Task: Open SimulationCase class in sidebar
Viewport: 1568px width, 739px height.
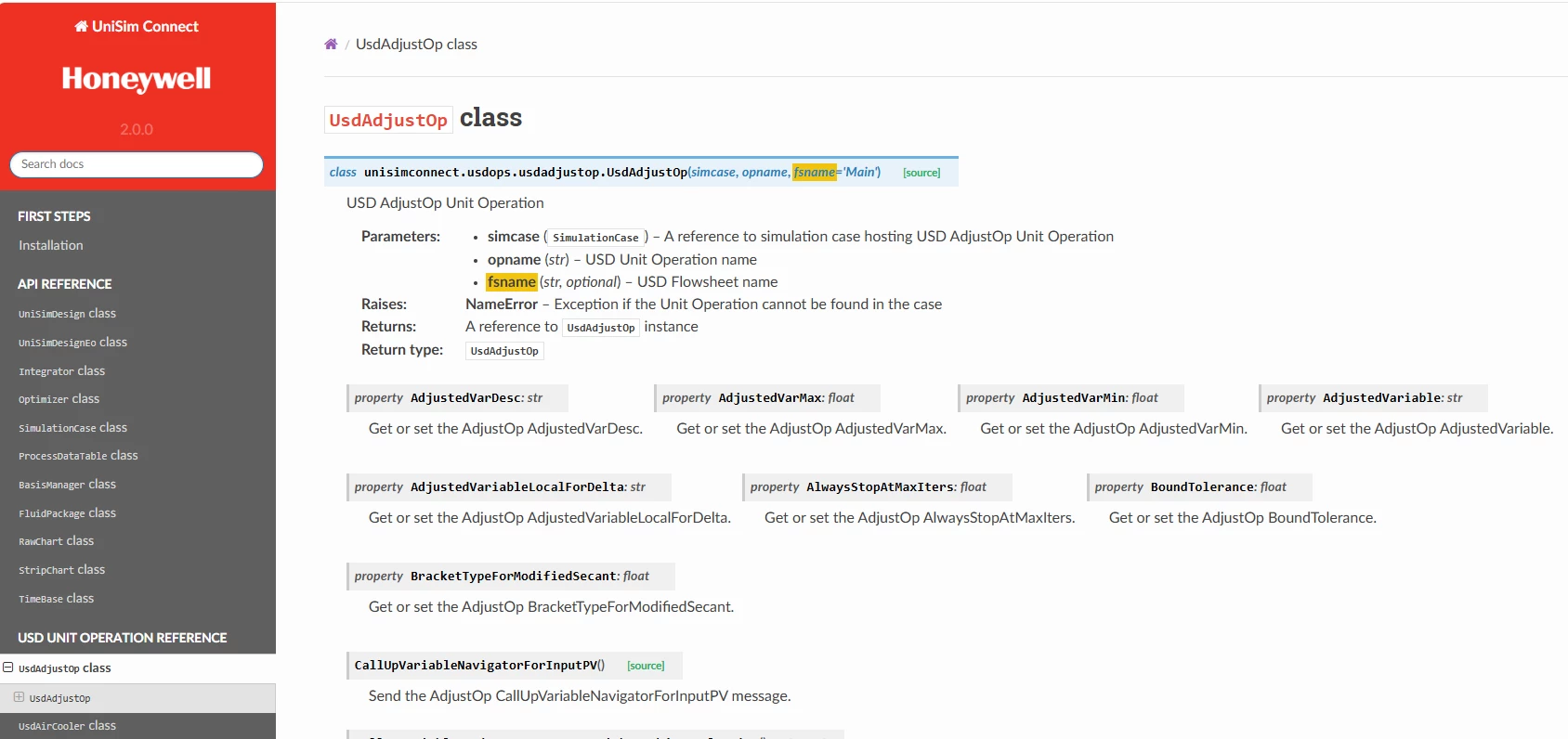Action: point(72,428)
